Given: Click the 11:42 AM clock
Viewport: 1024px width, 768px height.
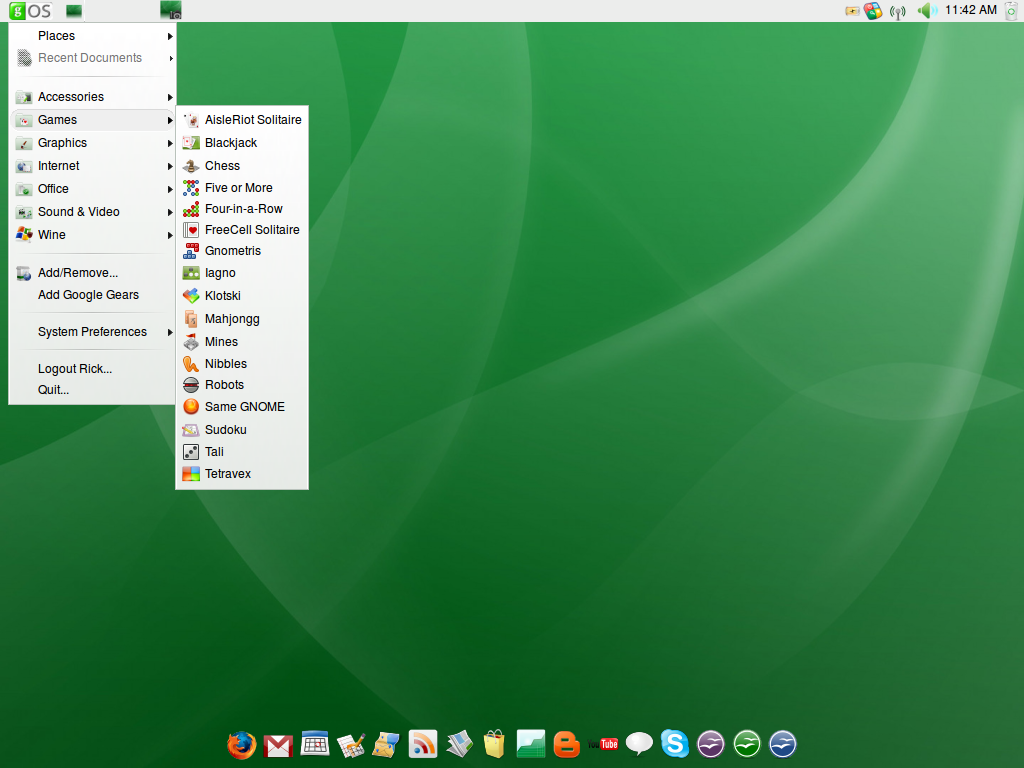Looking at the screenshot, I should pos(970,10).
